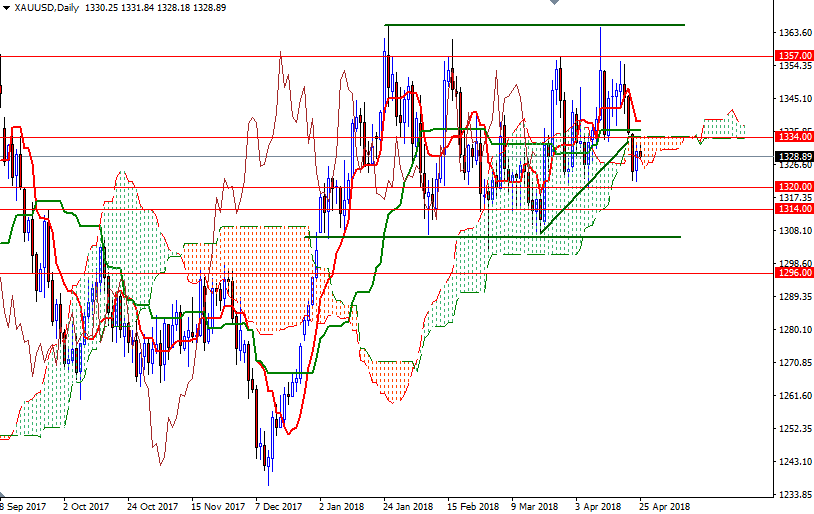
Task: Click the 1243.10 label on price scale
Action: (x=797, y=461)
